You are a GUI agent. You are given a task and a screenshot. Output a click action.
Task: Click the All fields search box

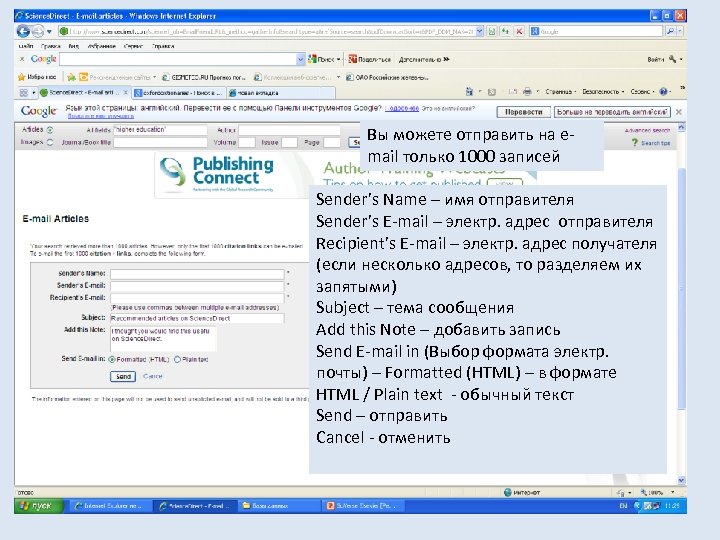tap(160, 130)
